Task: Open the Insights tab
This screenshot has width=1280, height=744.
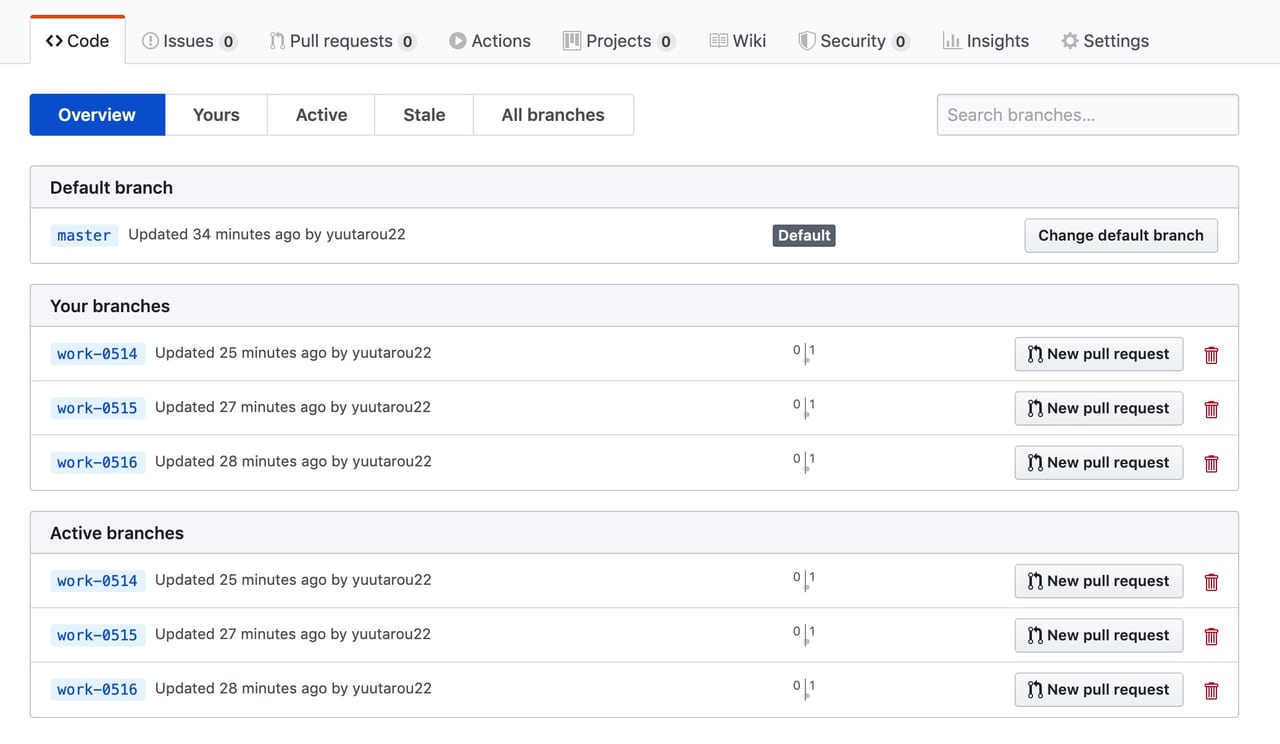Action: (985, 41)
